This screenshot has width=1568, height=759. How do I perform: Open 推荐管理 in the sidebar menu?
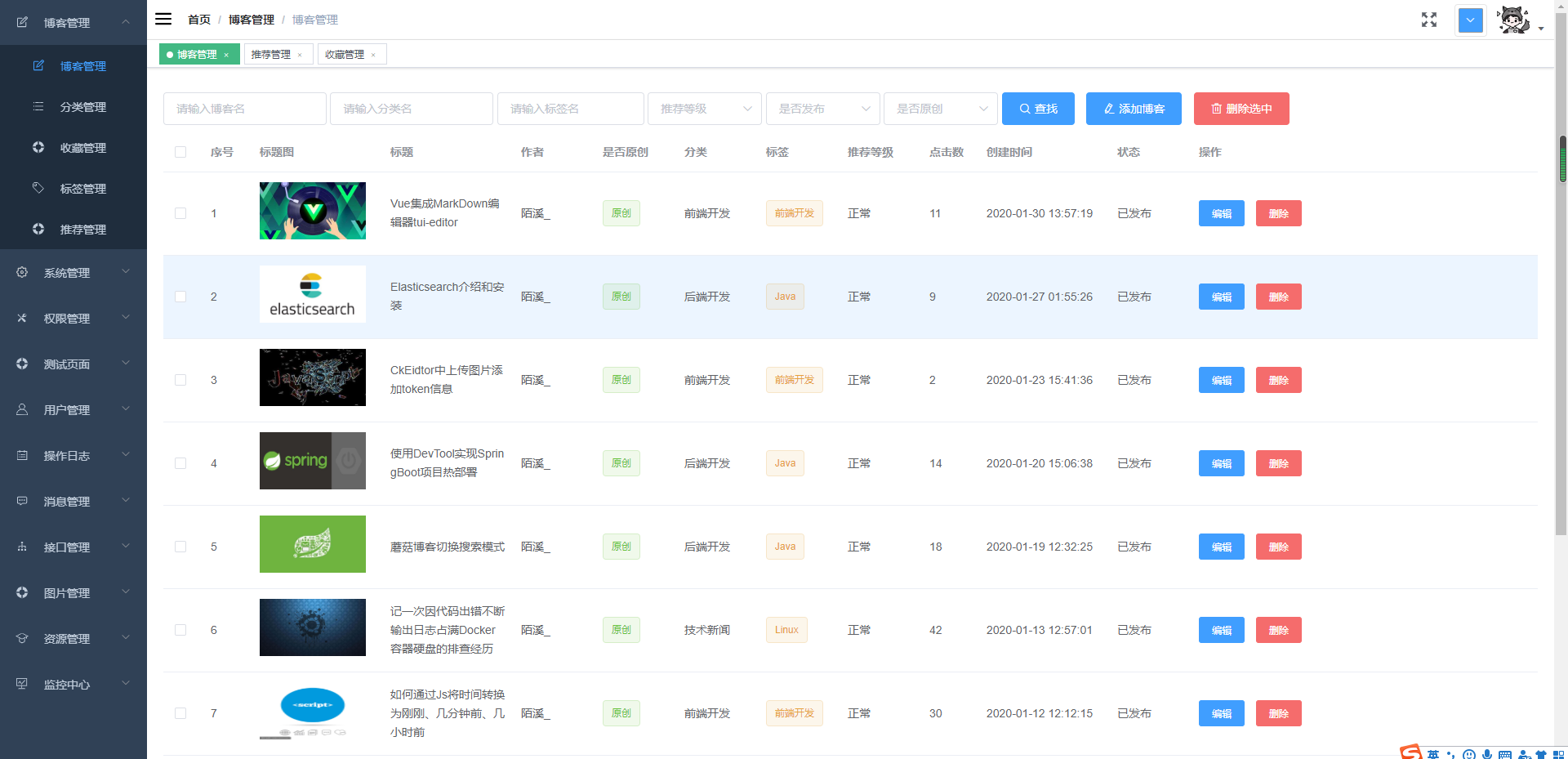82,230
